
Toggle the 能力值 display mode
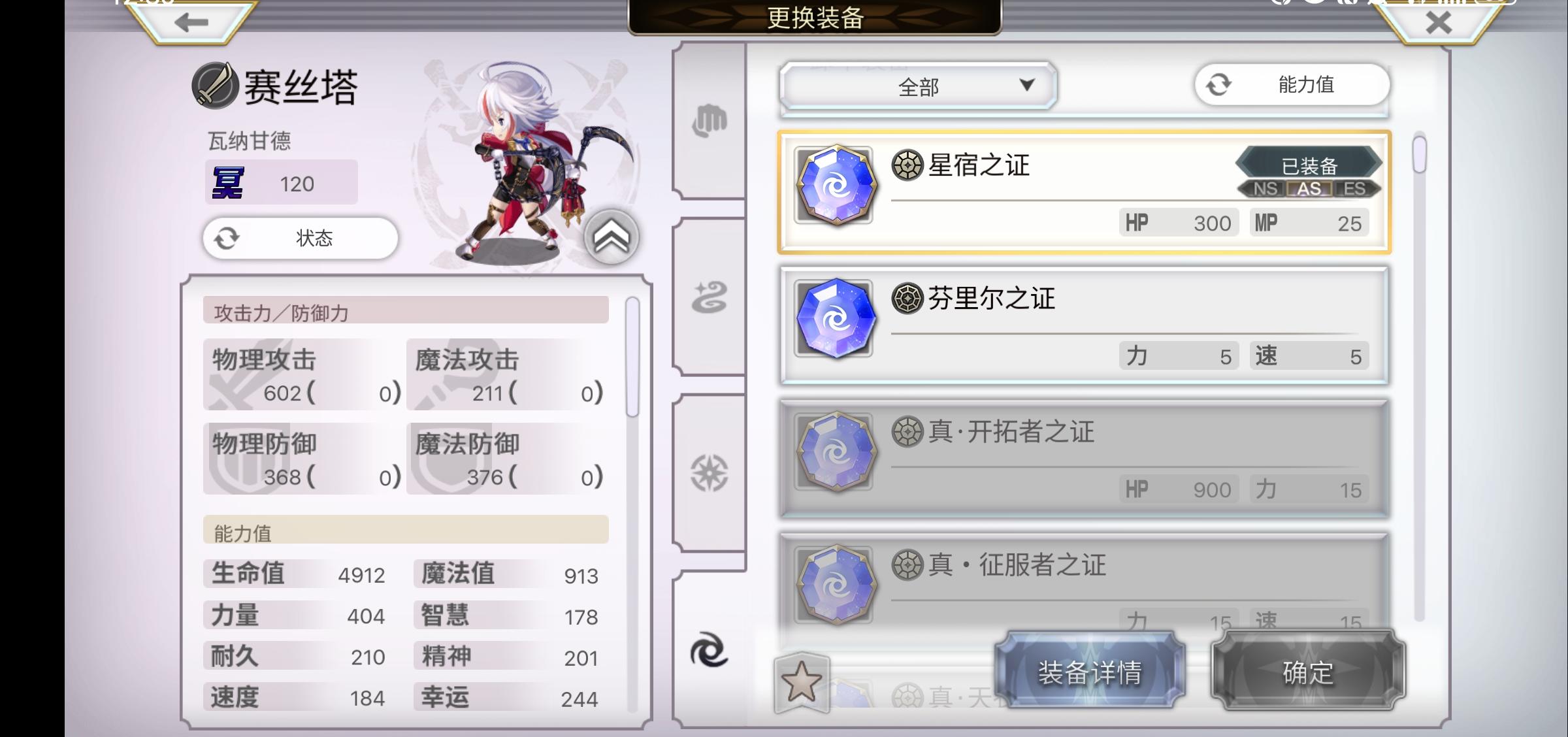point(1292,84)
